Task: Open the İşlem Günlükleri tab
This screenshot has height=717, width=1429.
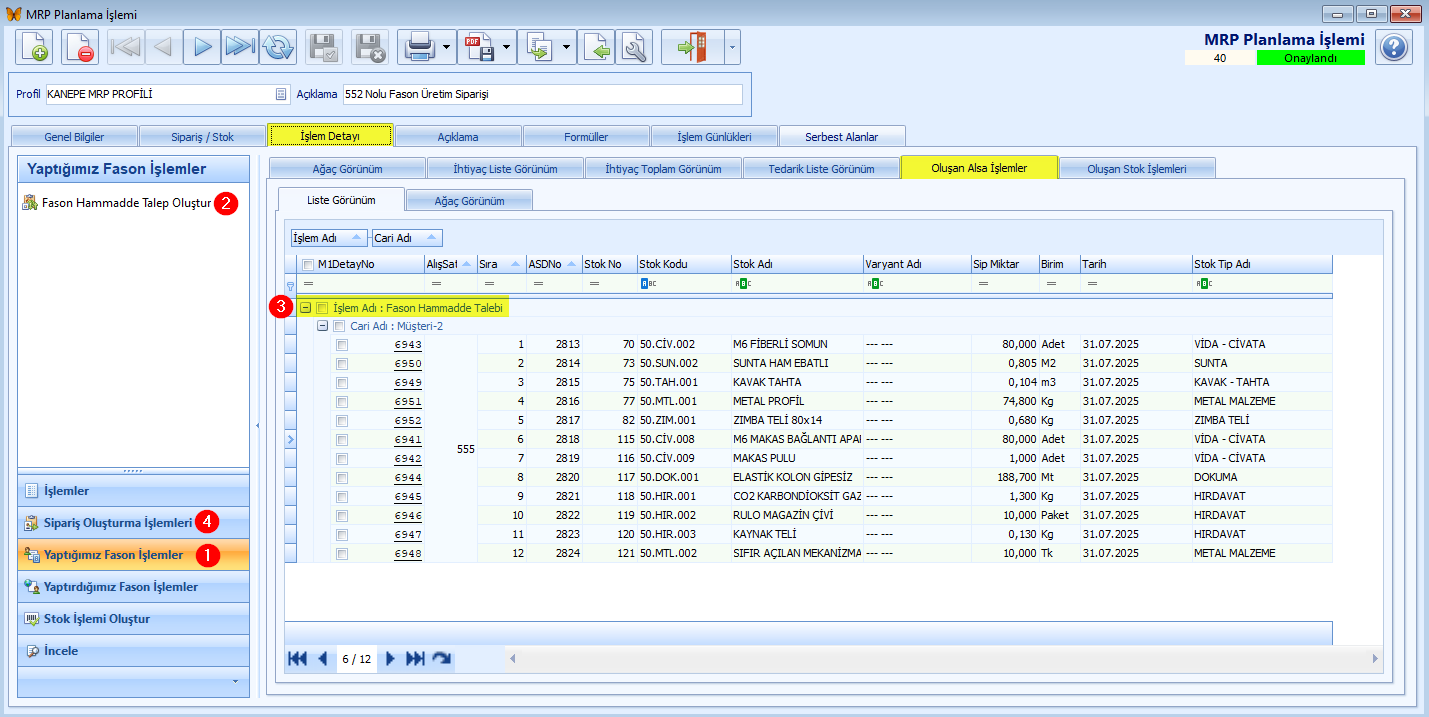Action: (714, 136)
